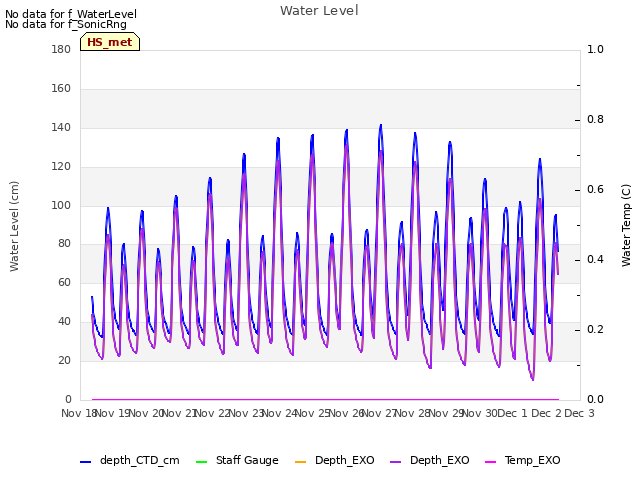Click the 100 y-axis tick label

(61, 205)
